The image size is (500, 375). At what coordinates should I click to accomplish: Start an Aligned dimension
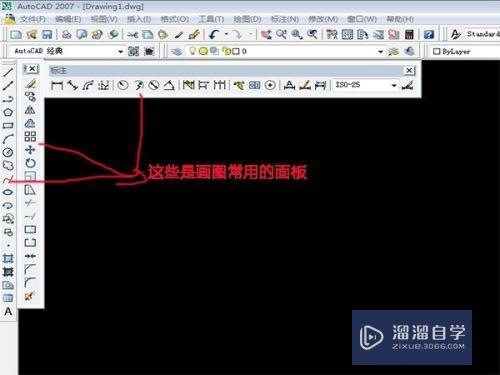coord(72,85)
